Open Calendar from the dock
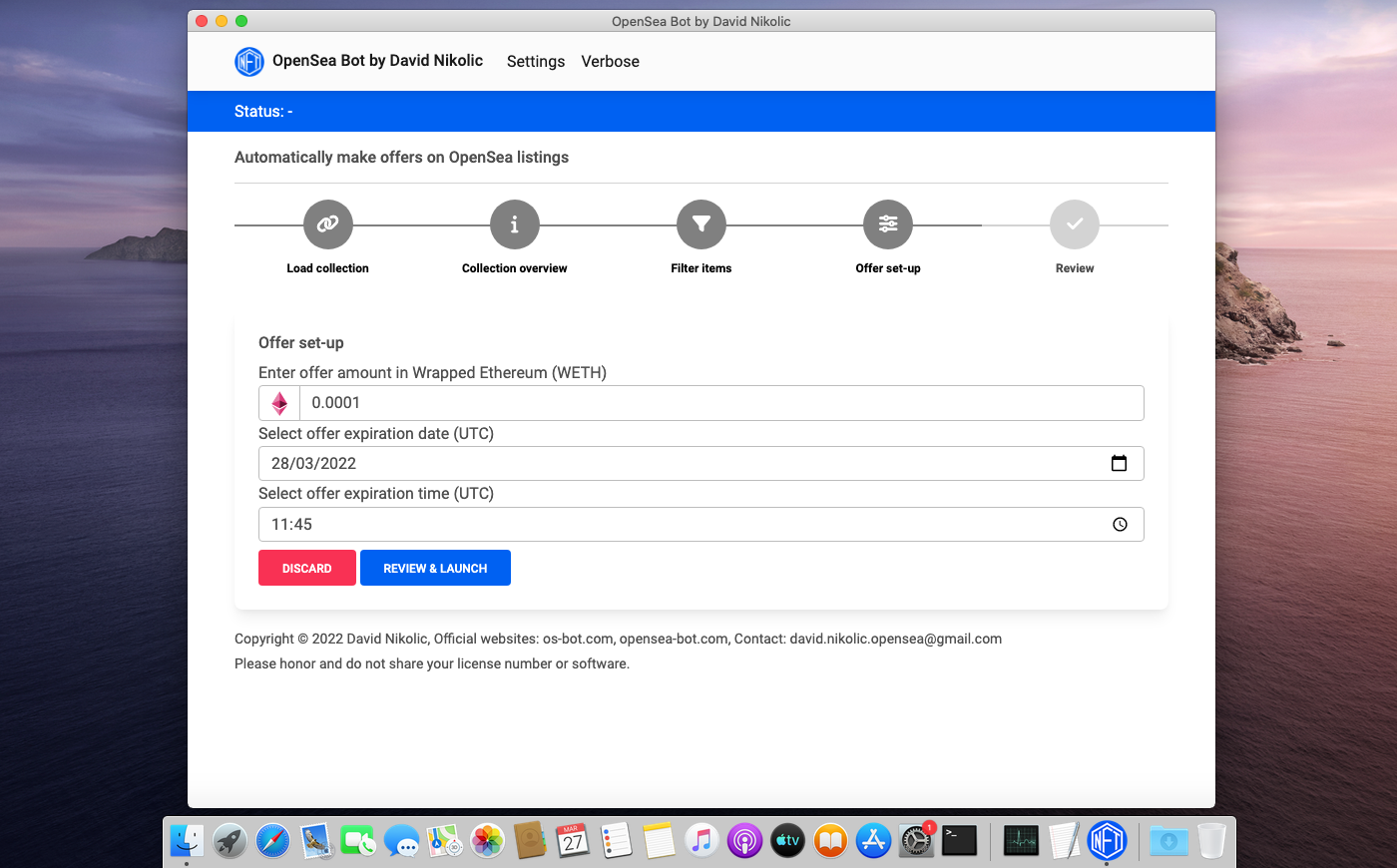Viewport: 1397px width, 868px height. coord(573,841)
